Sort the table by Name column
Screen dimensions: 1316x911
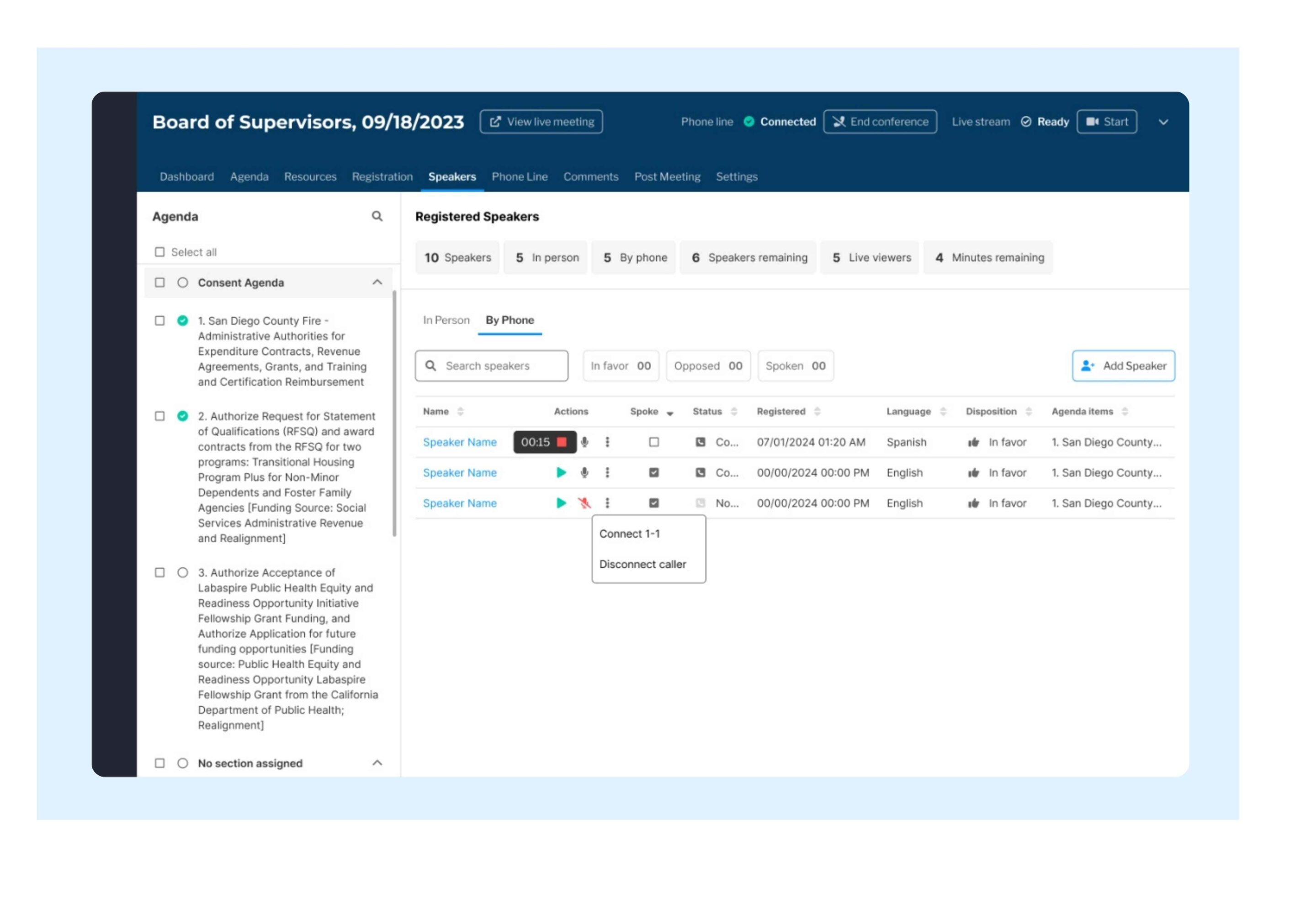pos(460,412)
